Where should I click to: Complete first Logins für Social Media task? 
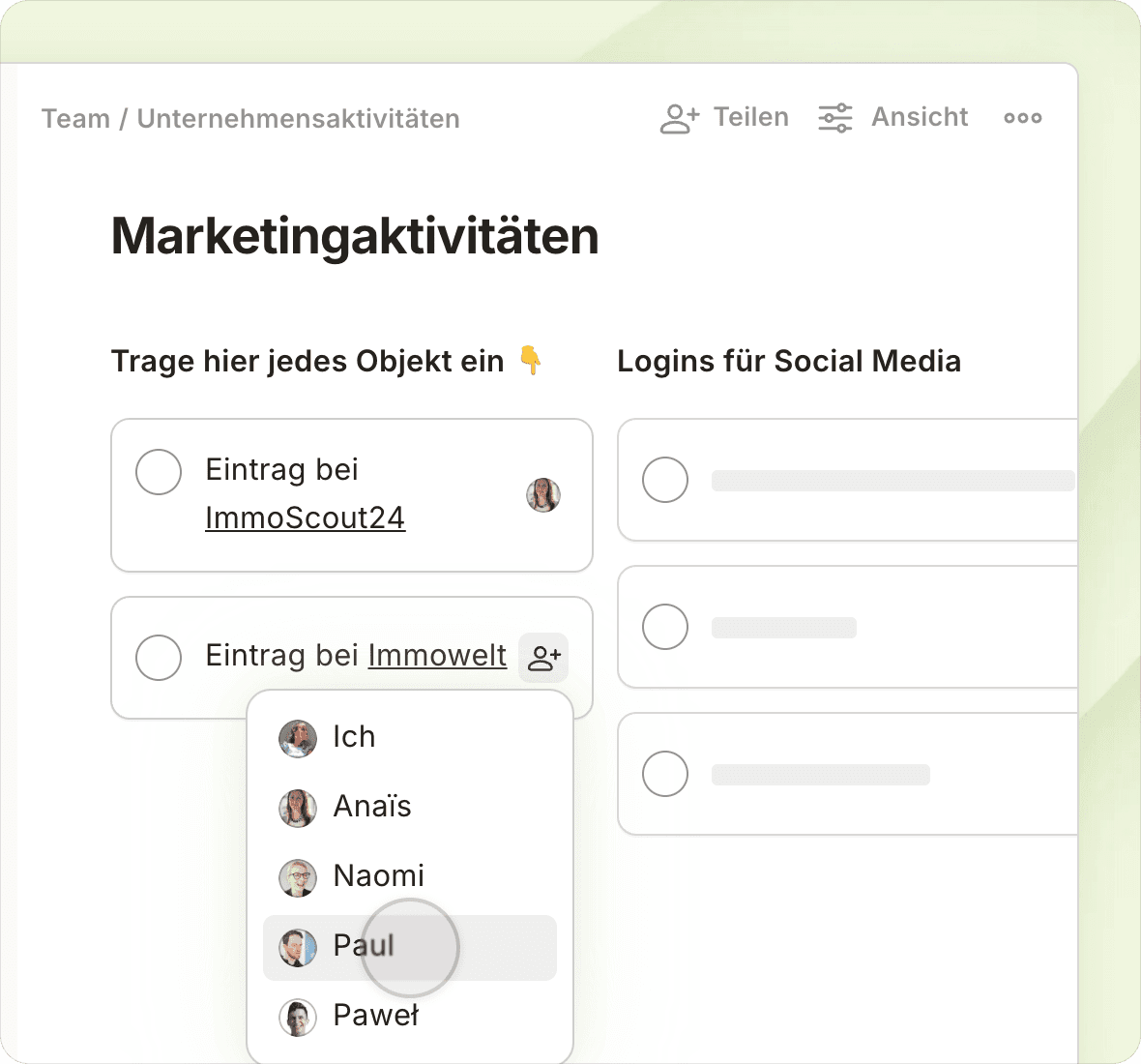click(665, 480)
